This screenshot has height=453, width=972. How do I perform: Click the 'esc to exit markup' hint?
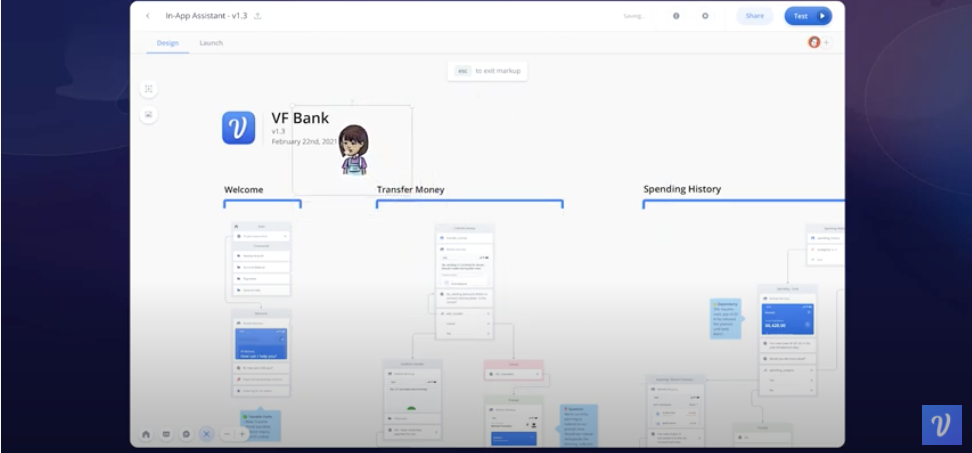pyautogui.click(x=487, y=71)
